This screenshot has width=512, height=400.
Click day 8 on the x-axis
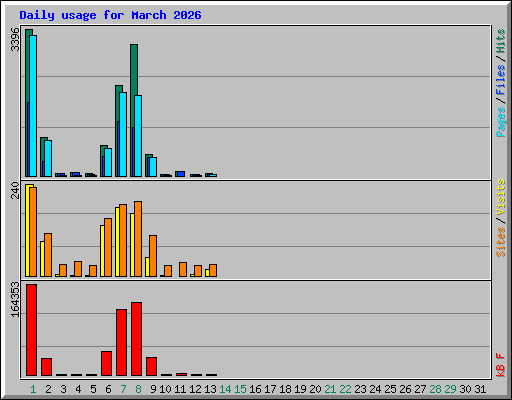tap(138, 389)
